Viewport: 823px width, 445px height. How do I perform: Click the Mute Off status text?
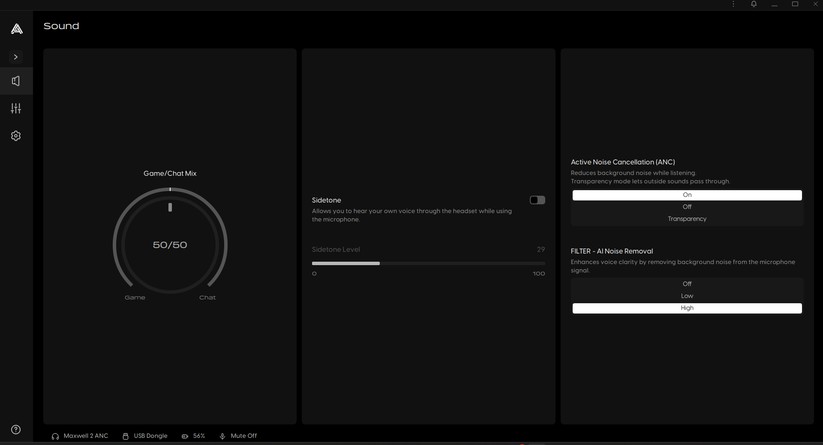tap(244, 436)
